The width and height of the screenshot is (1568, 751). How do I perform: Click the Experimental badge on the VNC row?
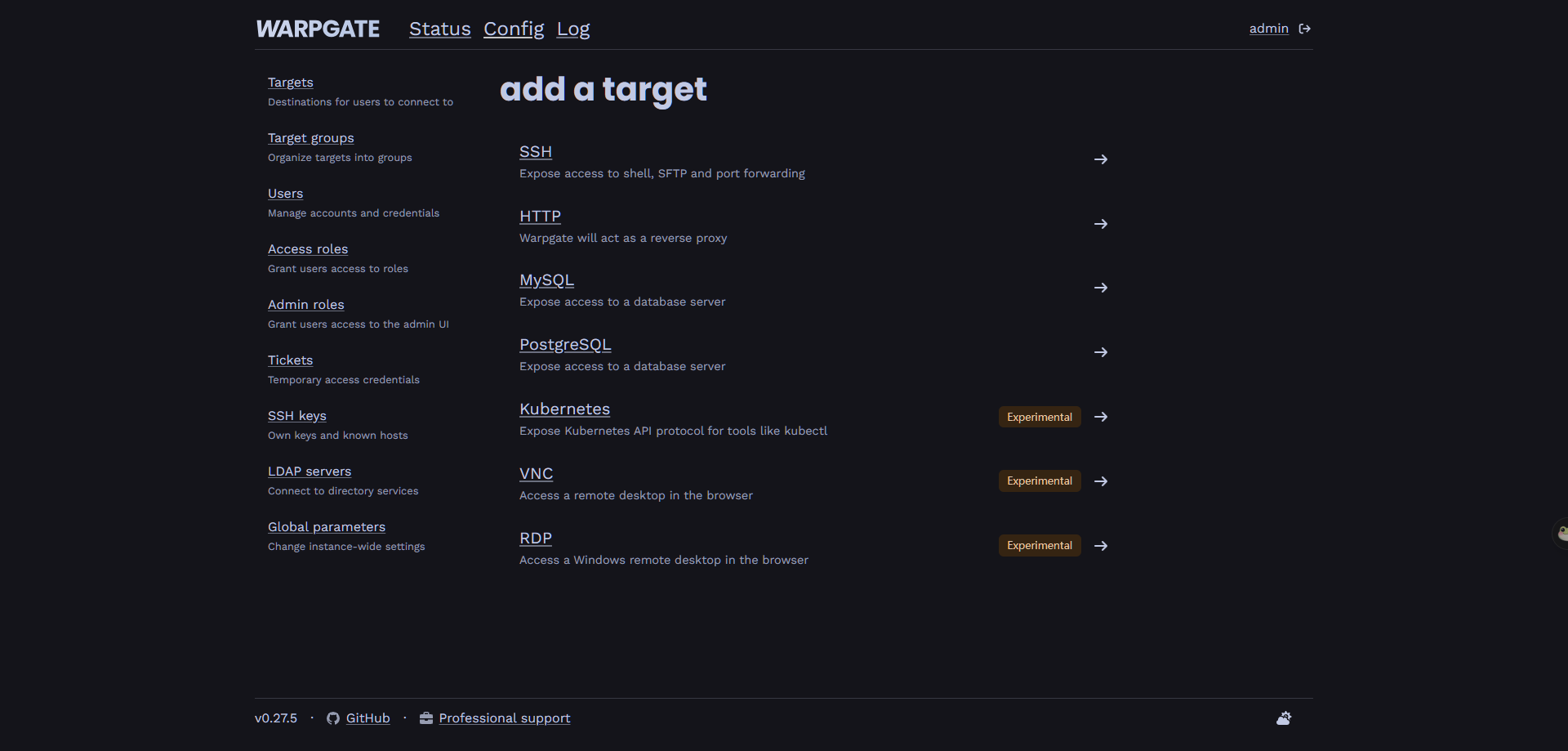point(1040,481)
